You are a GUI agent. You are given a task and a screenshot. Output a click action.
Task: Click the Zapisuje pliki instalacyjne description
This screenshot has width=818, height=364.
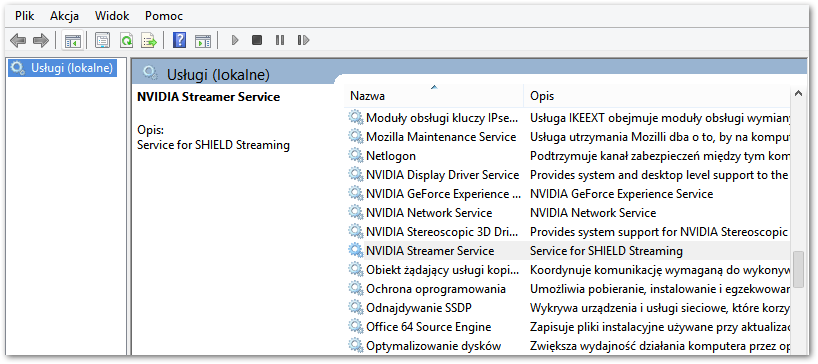tap(660, 327)
